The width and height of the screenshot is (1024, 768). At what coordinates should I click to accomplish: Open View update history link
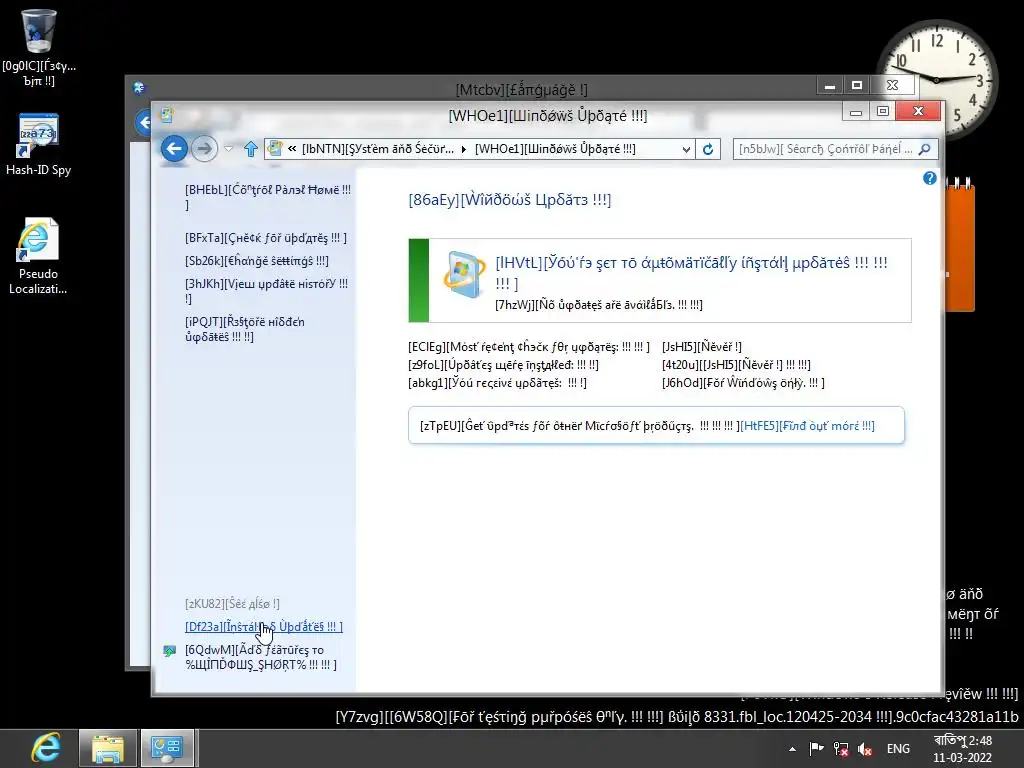[266, 291]
